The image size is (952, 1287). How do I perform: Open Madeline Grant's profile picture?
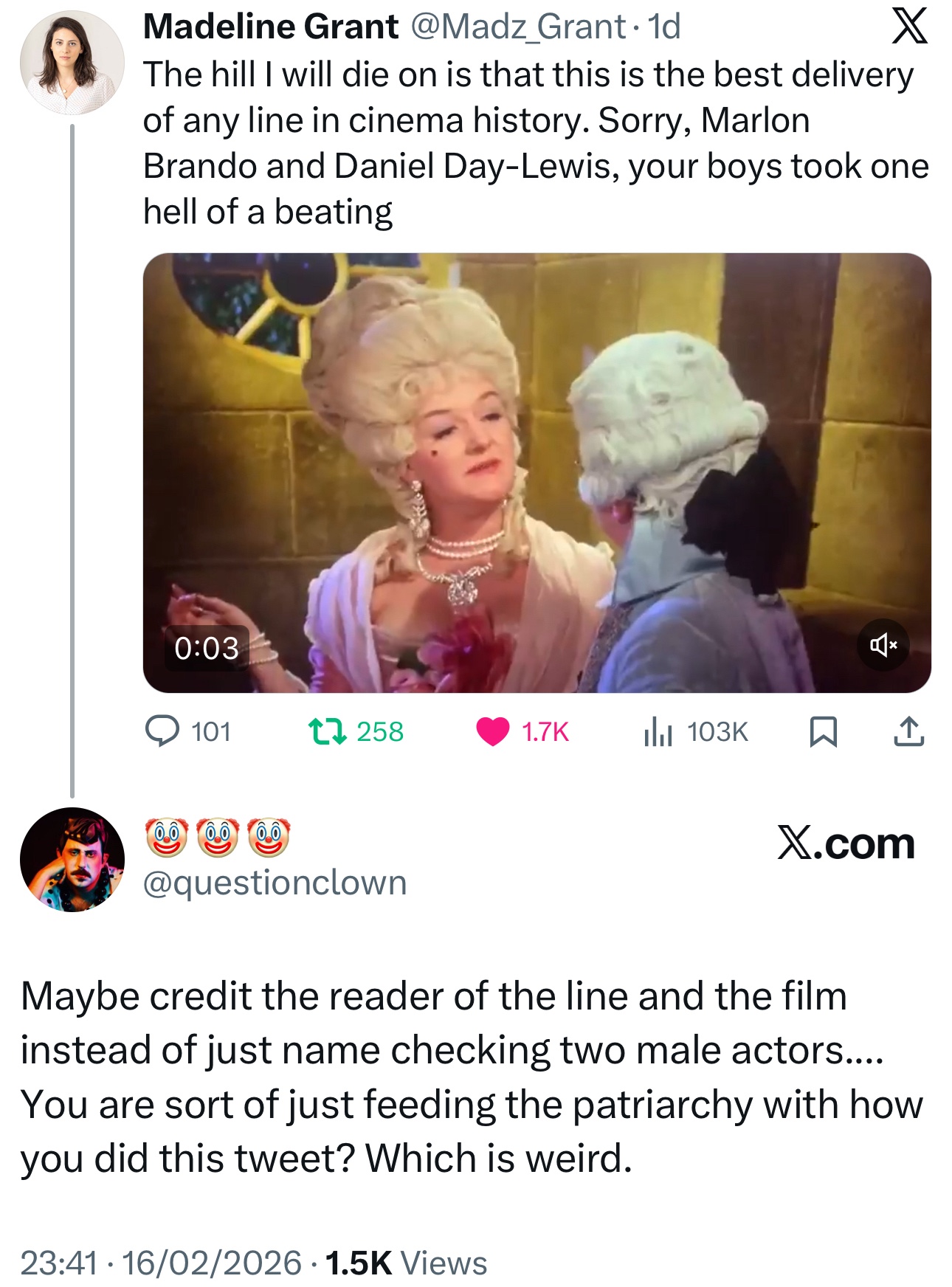tap(72, 63)
